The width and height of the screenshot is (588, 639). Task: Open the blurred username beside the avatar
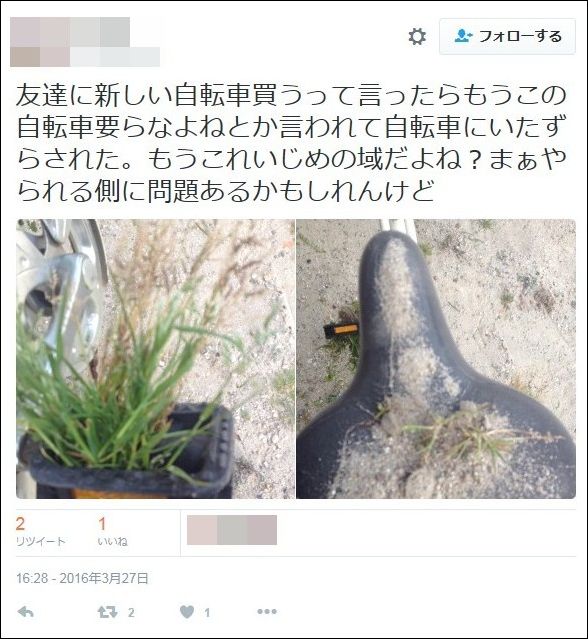coord(115,42)
